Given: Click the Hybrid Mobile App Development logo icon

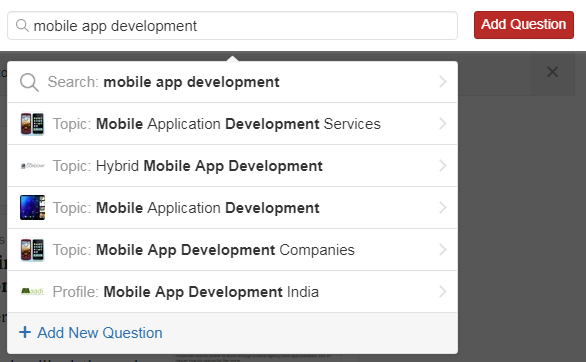Looking at the screenshot, I should point(33,166).
